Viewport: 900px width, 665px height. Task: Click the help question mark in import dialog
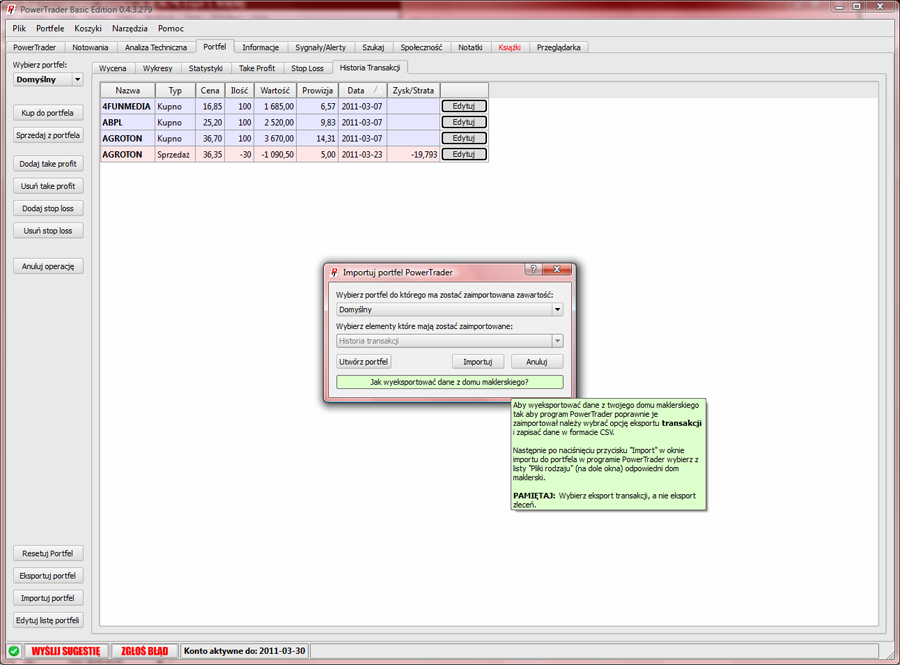[533, 269]
